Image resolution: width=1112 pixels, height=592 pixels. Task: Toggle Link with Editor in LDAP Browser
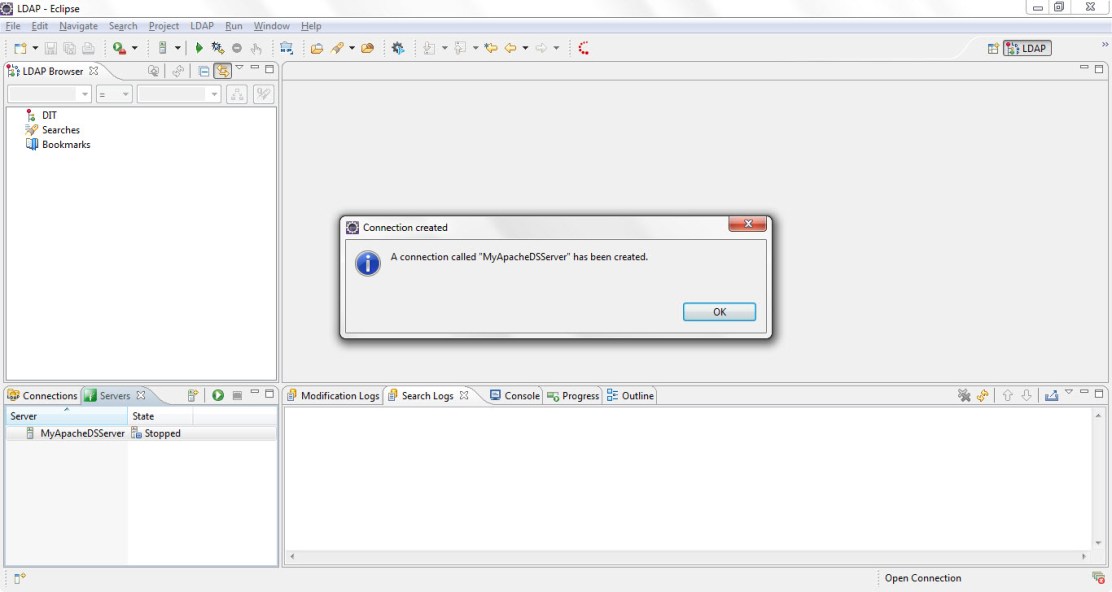222,71
